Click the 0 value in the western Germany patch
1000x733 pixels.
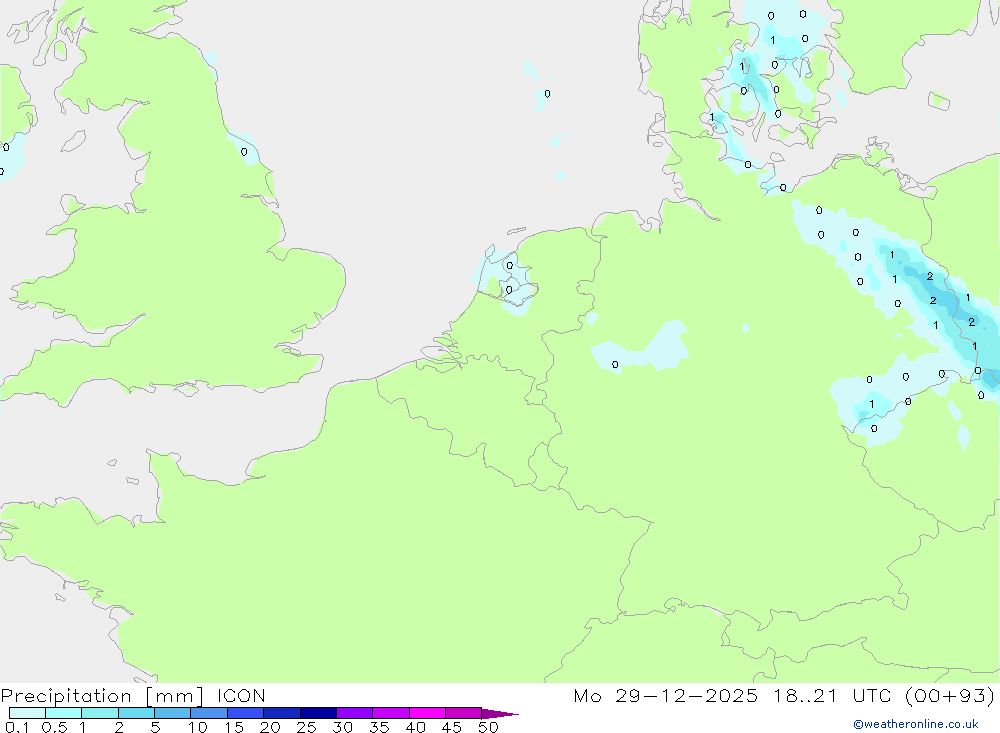(x=615, y=365)
